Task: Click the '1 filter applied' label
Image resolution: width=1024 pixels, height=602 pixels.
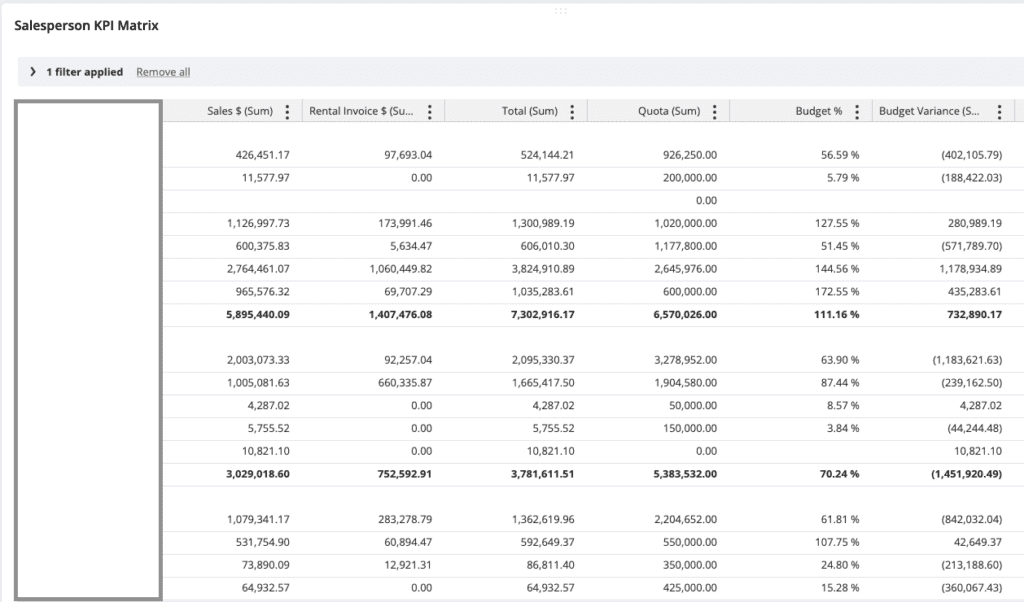Action: tap(84, 72)
